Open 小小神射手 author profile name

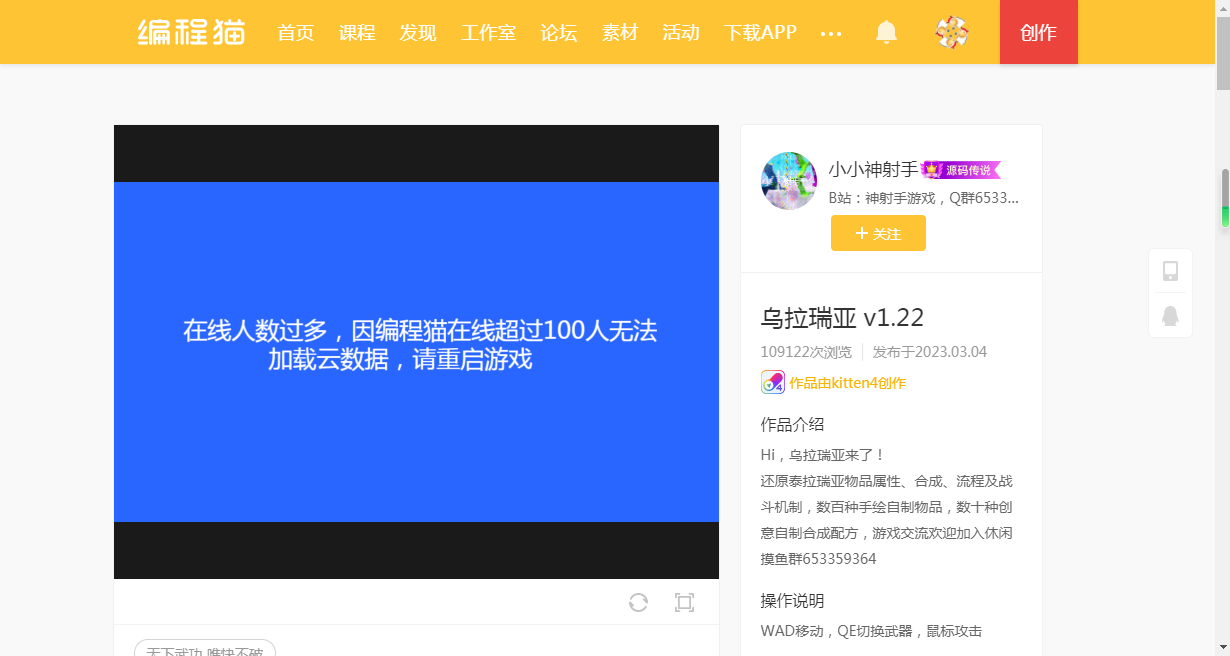[x=873, y=170]
